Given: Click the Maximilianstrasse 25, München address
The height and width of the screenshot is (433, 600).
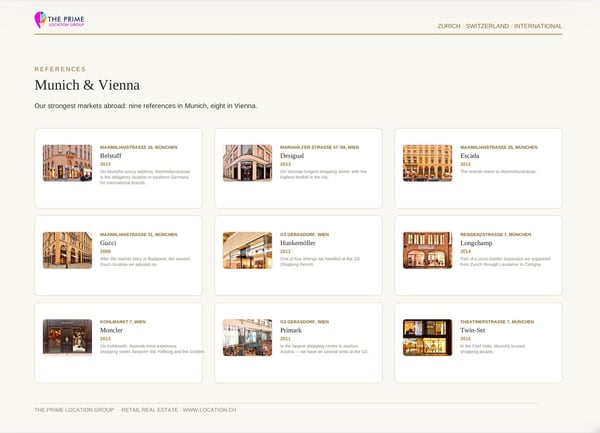Looking at the screenshot, I should (x=499, y=147).
